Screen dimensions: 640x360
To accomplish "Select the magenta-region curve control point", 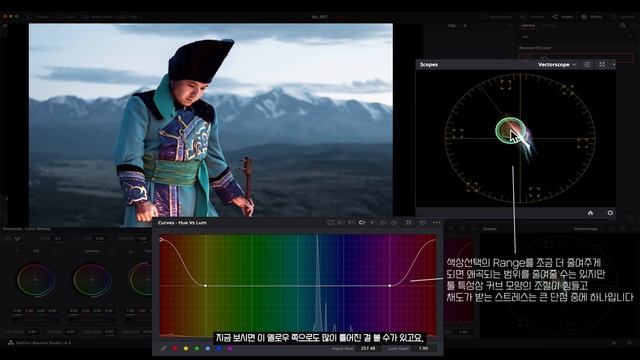I will [390, 286].
